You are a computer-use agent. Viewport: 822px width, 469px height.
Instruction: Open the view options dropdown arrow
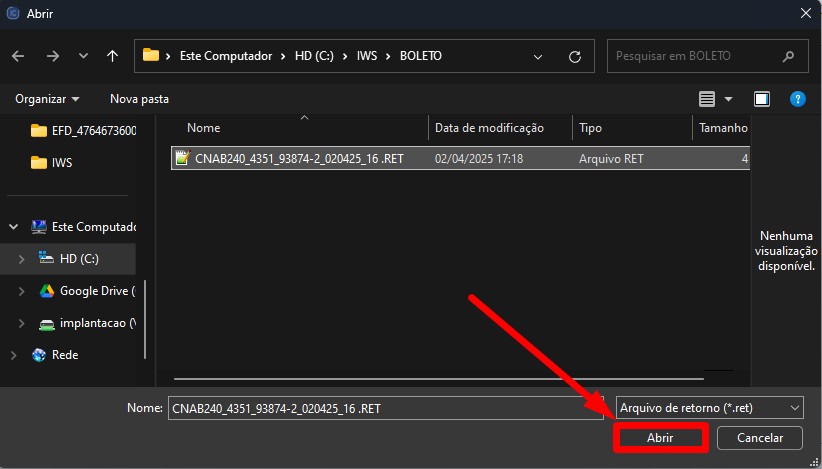click(x=728, y=99)
